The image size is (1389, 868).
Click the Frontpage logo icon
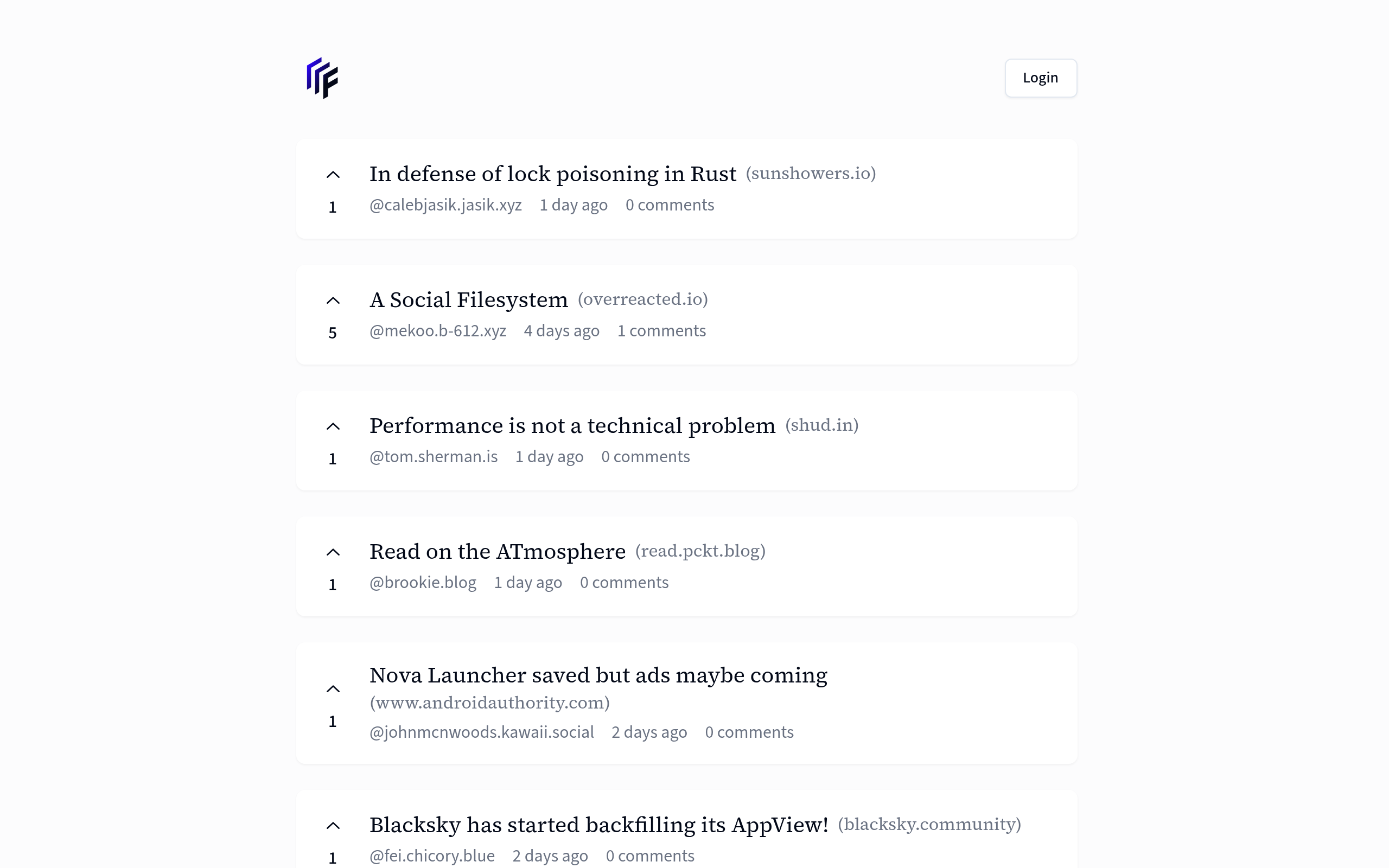[322, 79]
